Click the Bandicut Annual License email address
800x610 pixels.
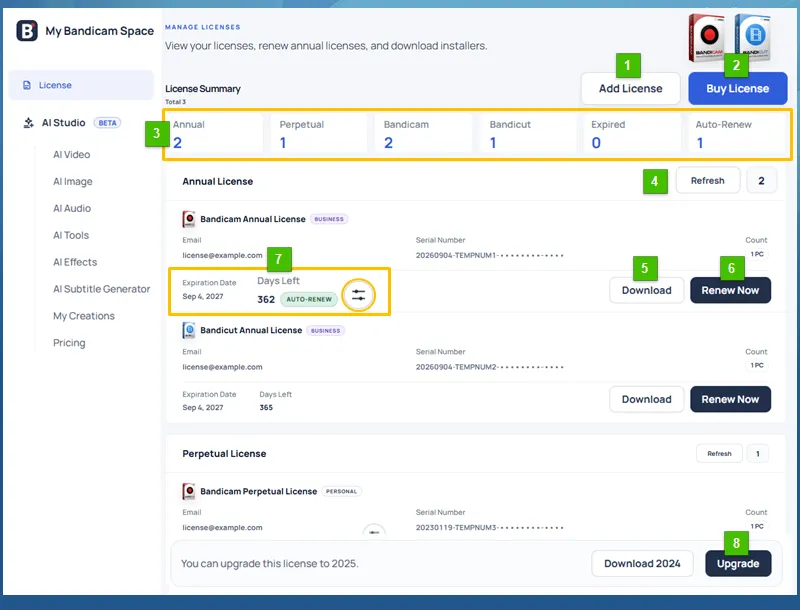[x=222, y=367]
